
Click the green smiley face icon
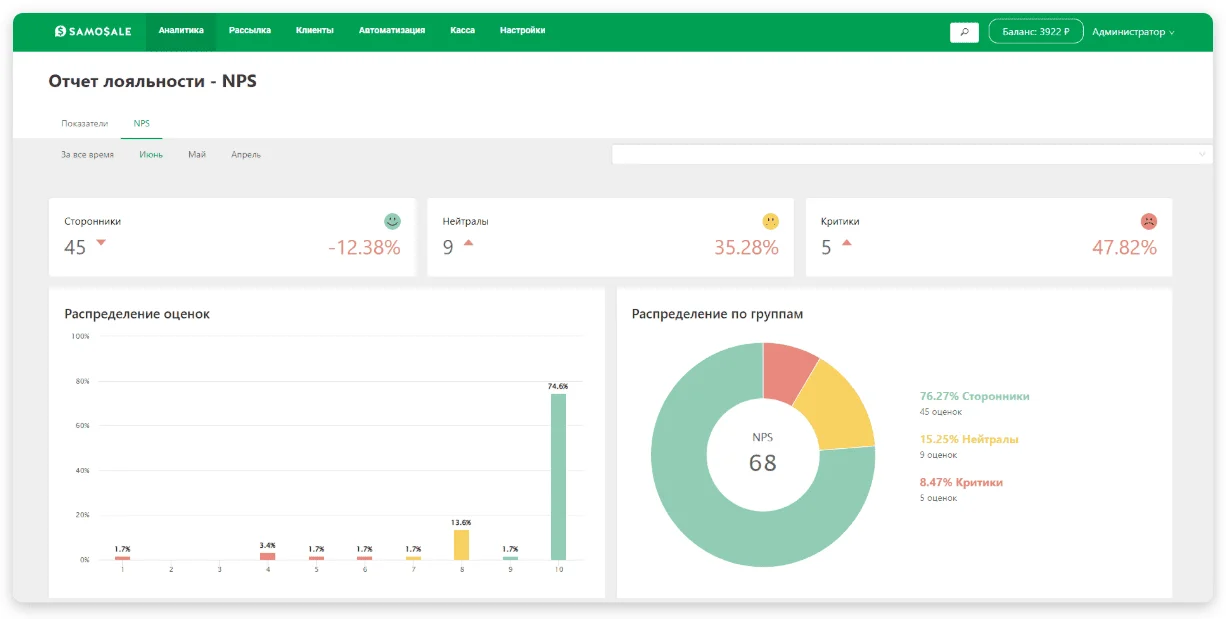tap(392, 221)
